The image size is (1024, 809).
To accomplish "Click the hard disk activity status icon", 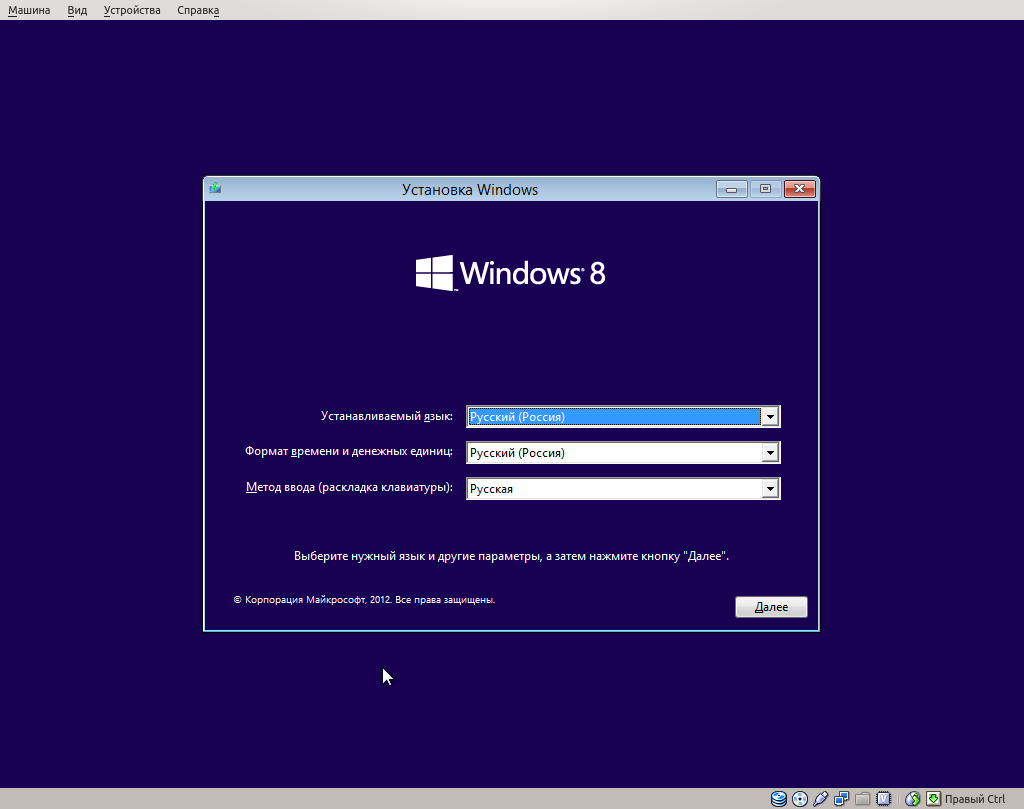I will (x=778, y=798).
